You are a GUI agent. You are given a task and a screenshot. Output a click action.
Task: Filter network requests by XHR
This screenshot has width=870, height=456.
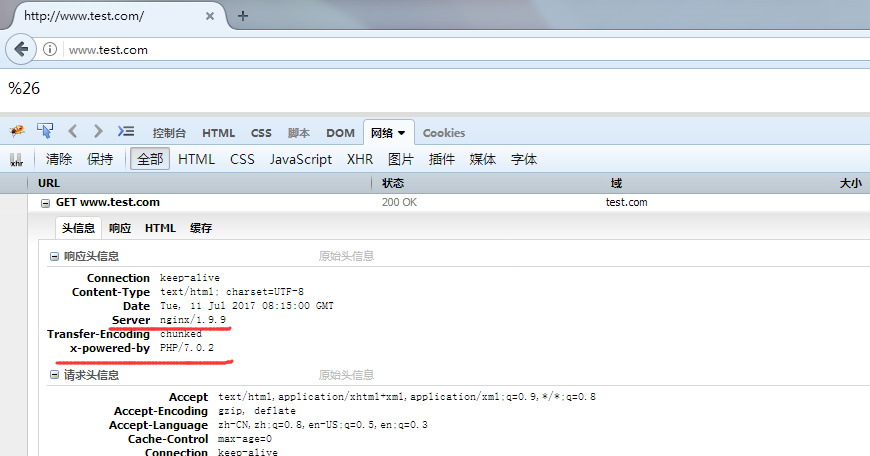(360, 159)
